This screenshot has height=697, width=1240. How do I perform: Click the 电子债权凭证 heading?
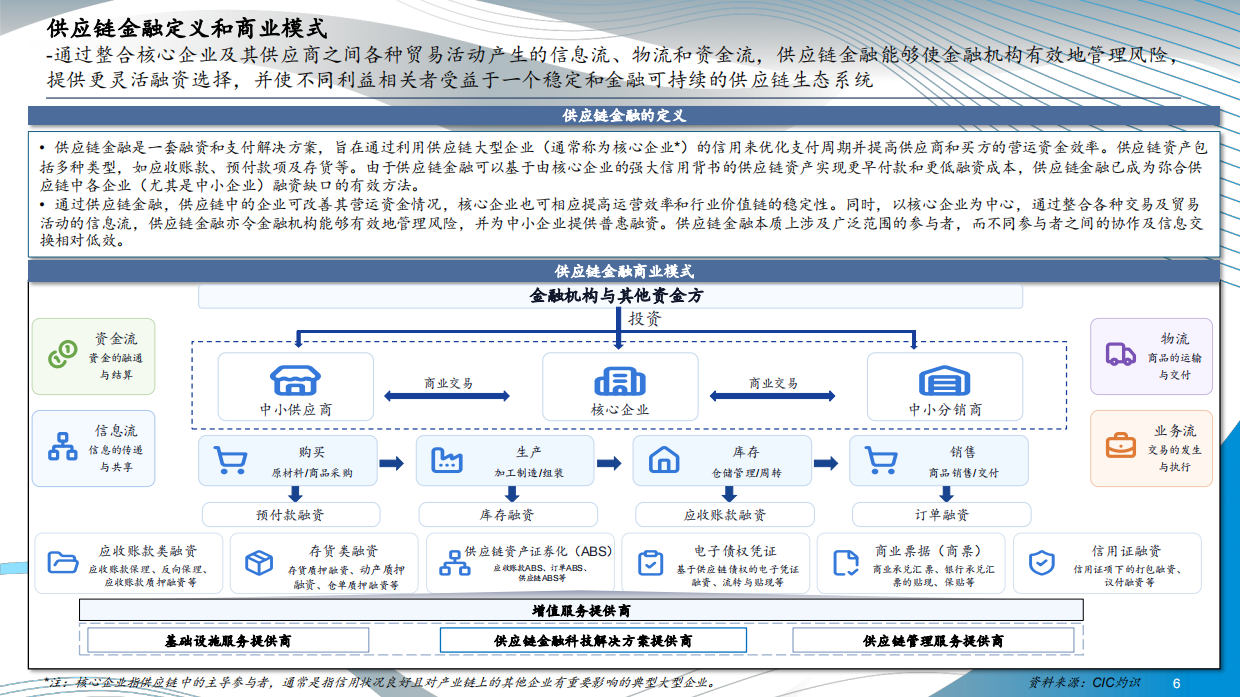click(736, 551)
